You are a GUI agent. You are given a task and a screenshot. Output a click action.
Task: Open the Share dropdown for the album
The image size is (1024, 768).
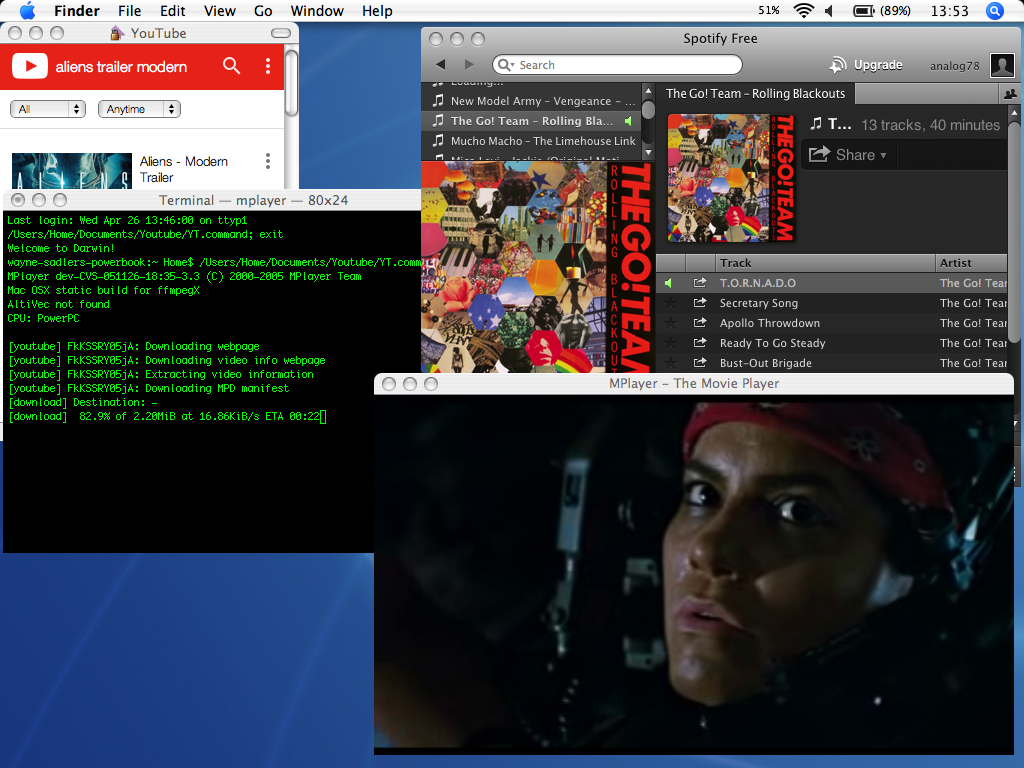(x=848, y=155)
